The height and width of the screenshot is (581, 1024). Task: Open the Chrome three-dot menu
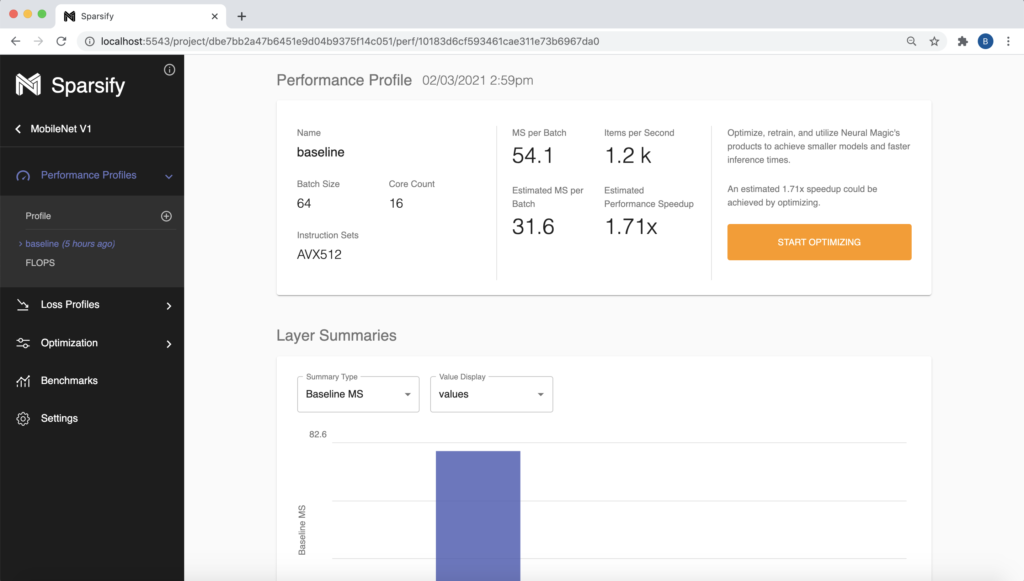tap(1008, 41)
